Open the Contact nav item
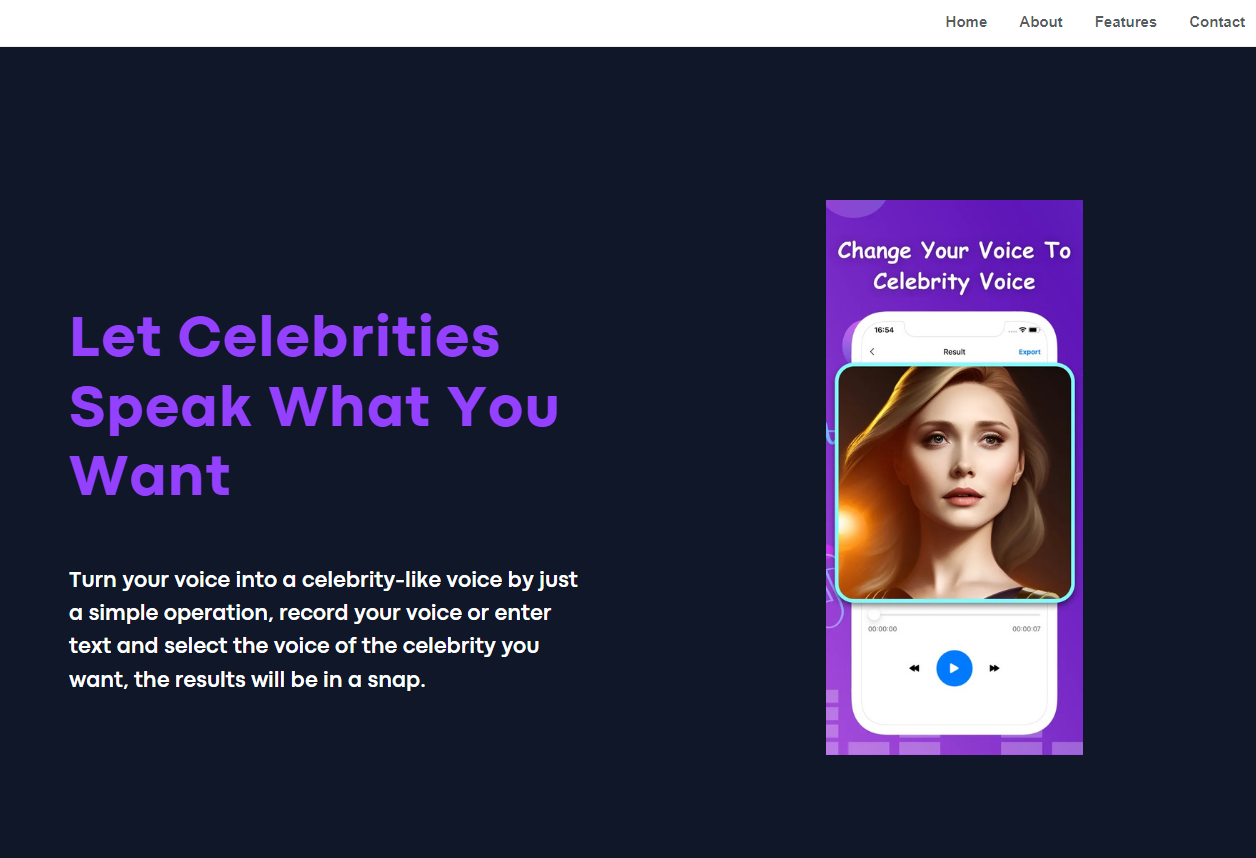 1217,22
